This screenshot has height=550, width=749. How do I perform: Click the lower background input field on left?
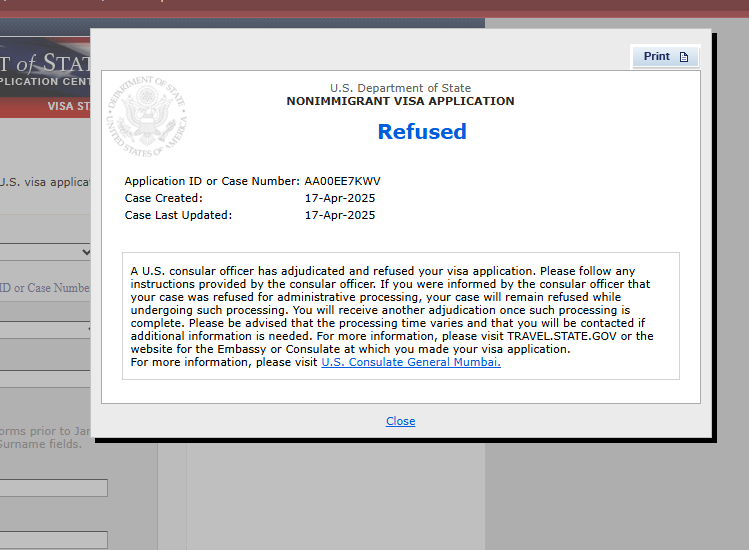tap(54, 540)
